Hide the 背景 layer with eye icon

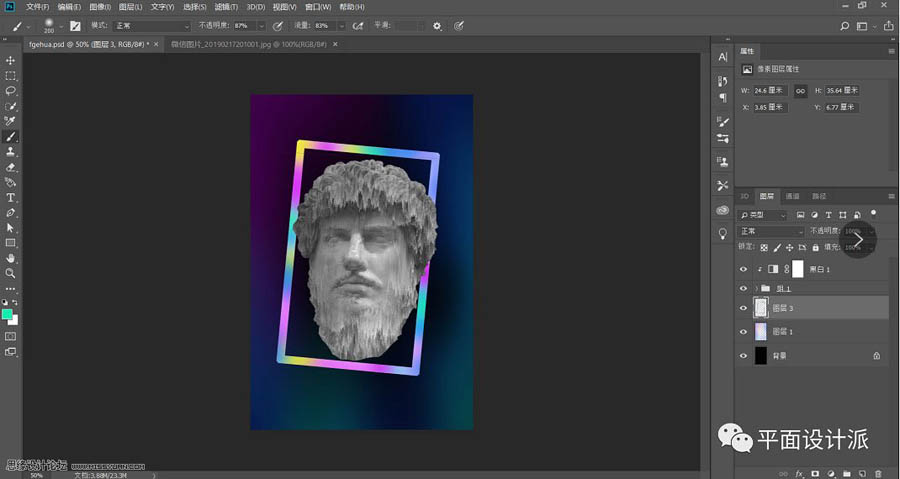click(743, 355)
